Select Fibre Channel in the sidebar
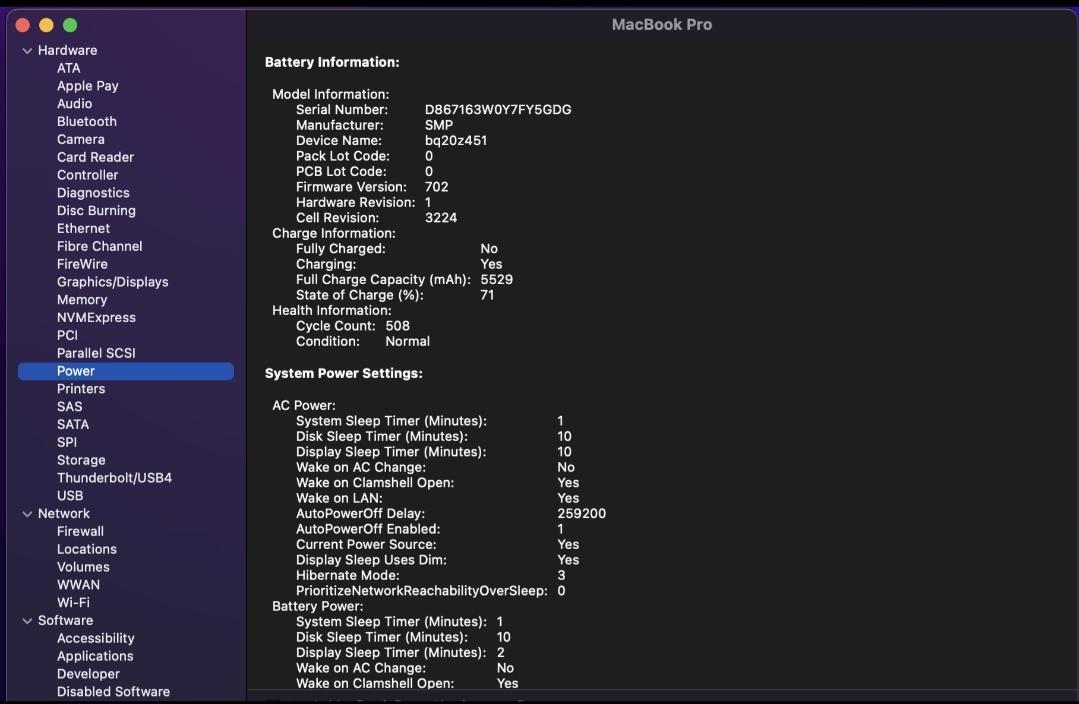 (x=100, y=246)
